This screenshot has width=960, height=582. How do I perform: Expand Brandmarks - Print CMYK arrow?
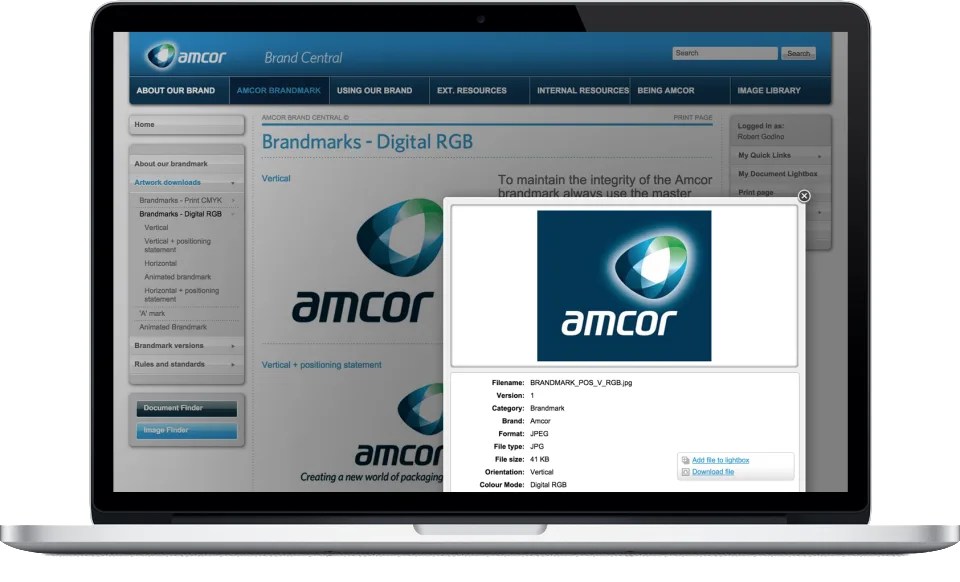(x=233, y=201)
